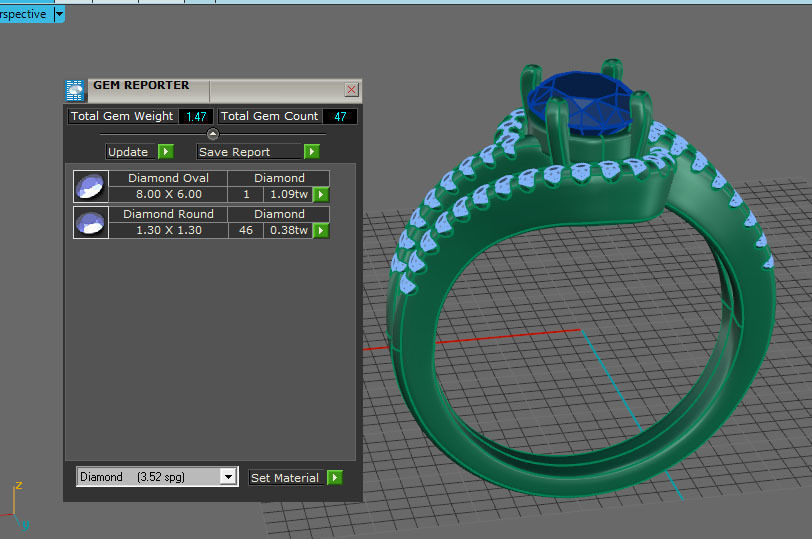Select the Diamond Oval gem thumbnail
The height and width of the screenshot is (539, 812).
point(91,186)
